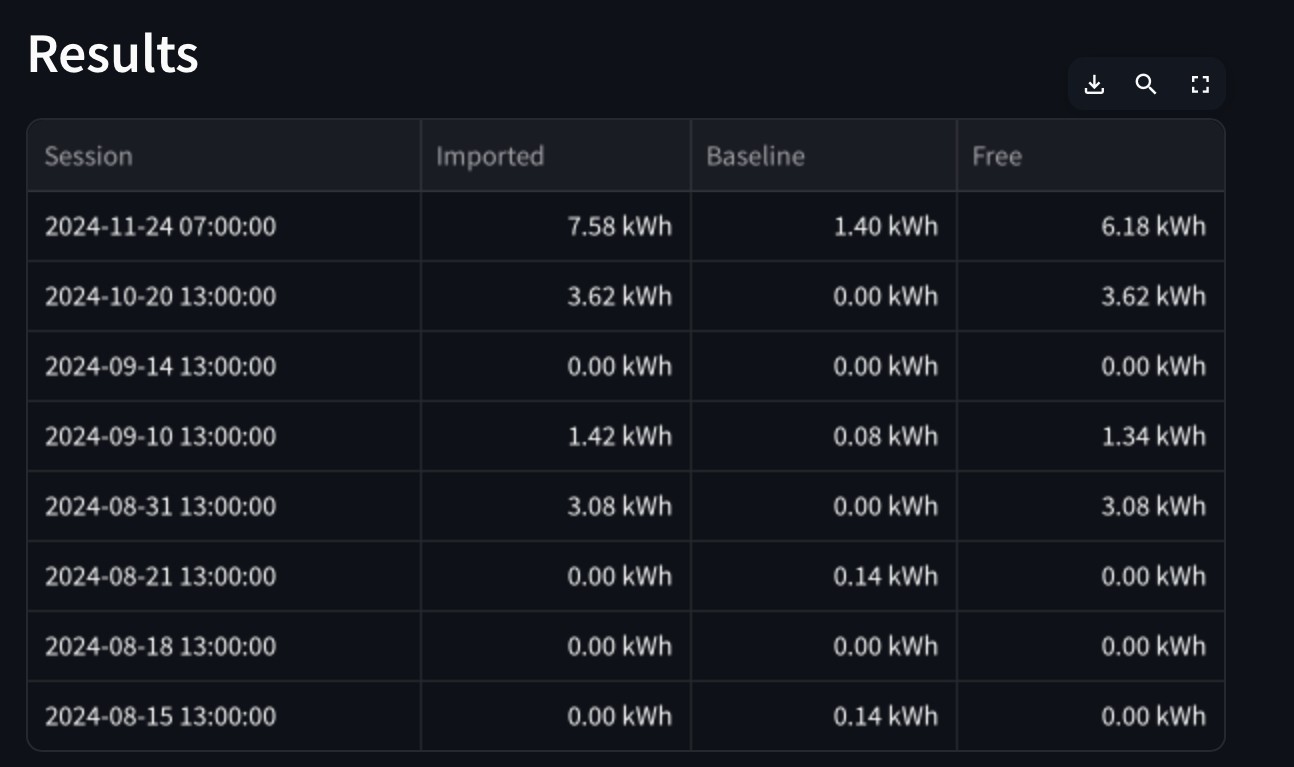Click the Results heading
This screenshot has height=767, width=1294.
click(x=113, y=54)
